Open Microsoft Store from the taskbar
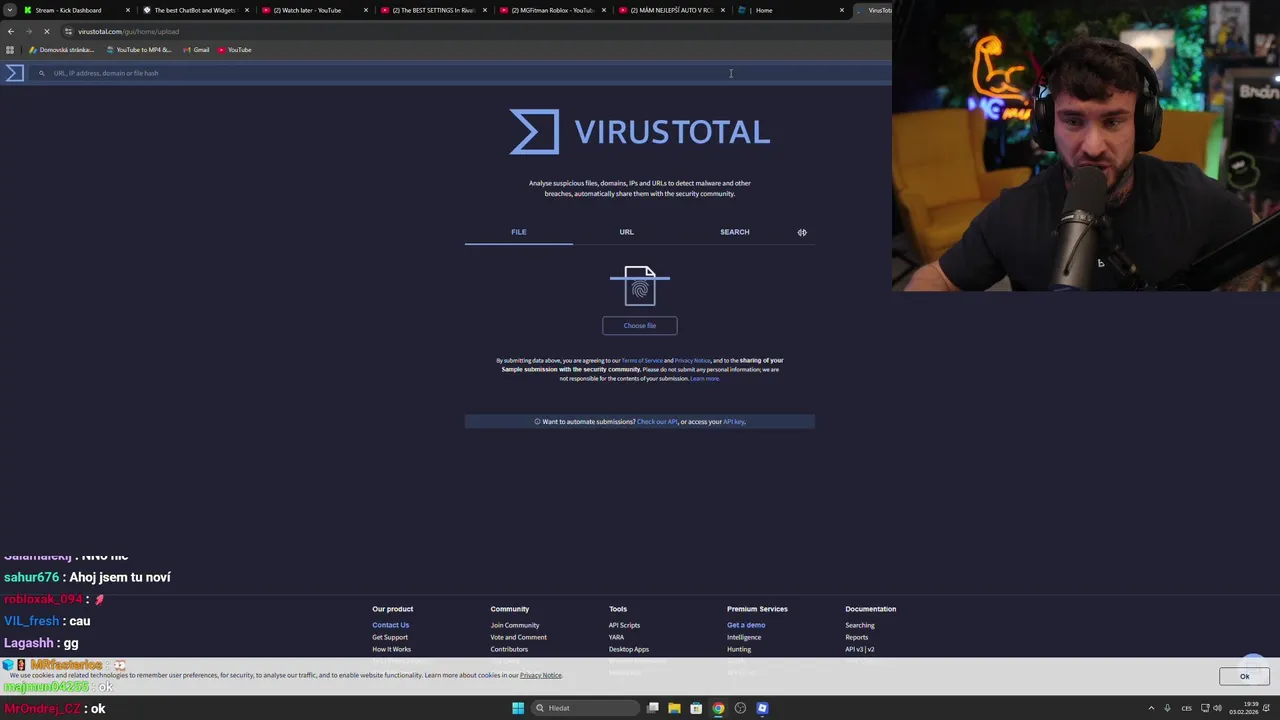1280x720 pixels. click(696, 708)
